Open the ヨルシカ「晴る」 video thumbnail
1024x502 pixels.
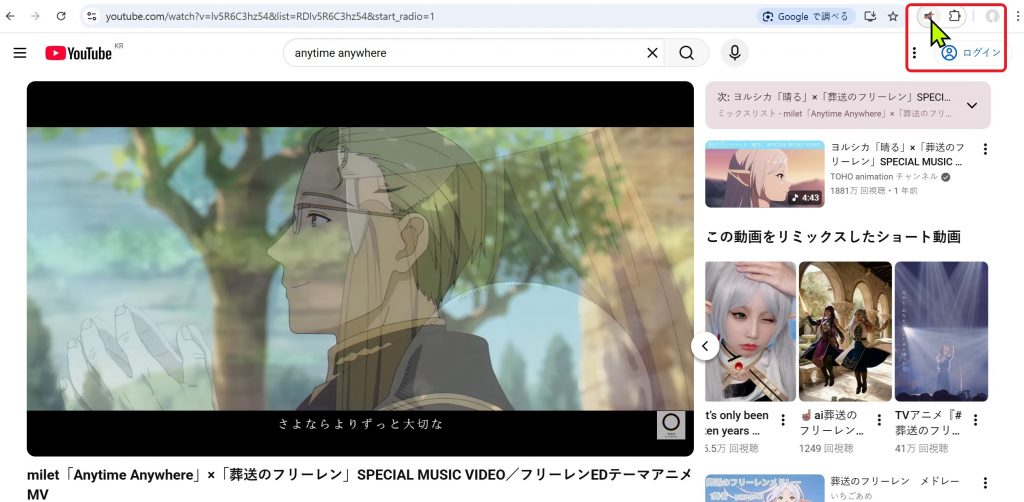click(765, 174)
